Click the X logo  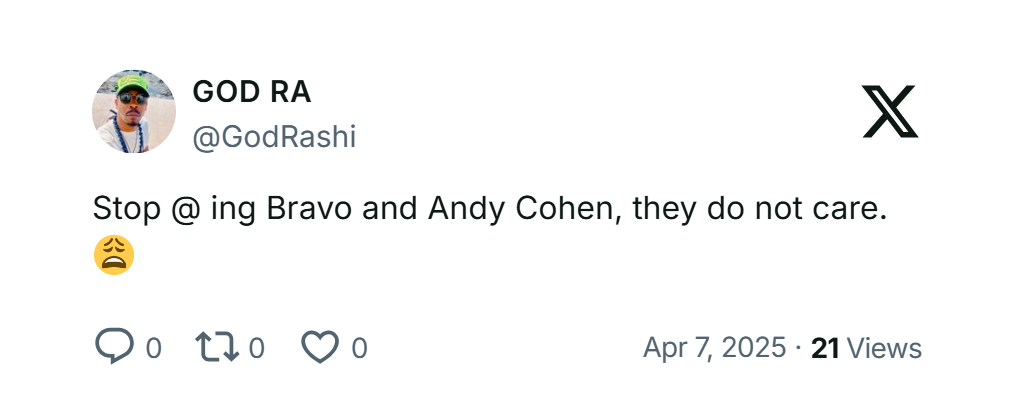[x=889, y=111]
